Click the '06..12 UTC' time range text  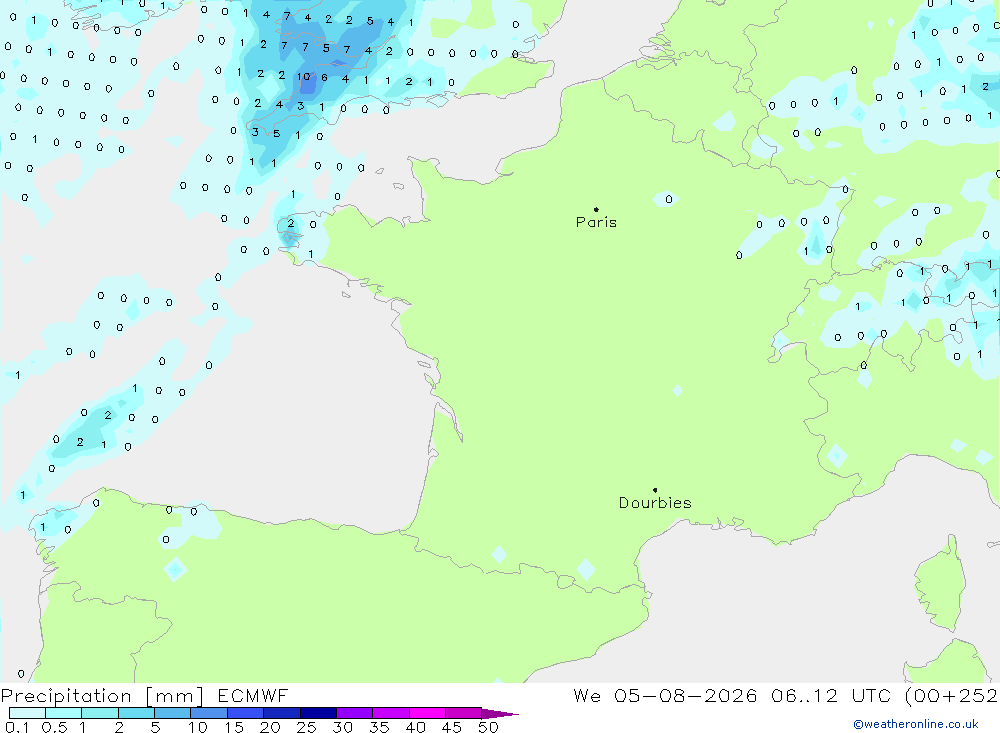(x=830, y=695)
